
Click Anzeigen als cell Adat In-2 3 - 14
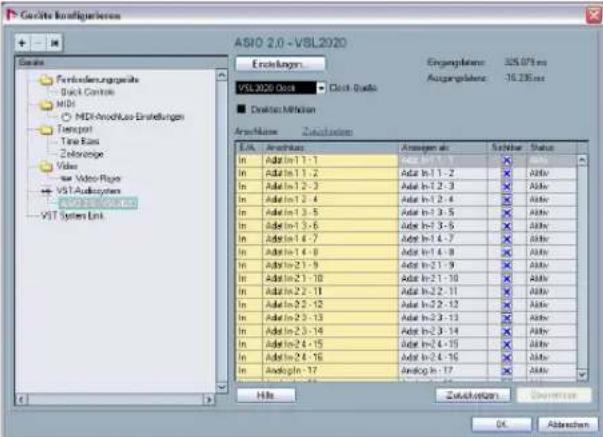pyautogui.click(x=443, y=331)
